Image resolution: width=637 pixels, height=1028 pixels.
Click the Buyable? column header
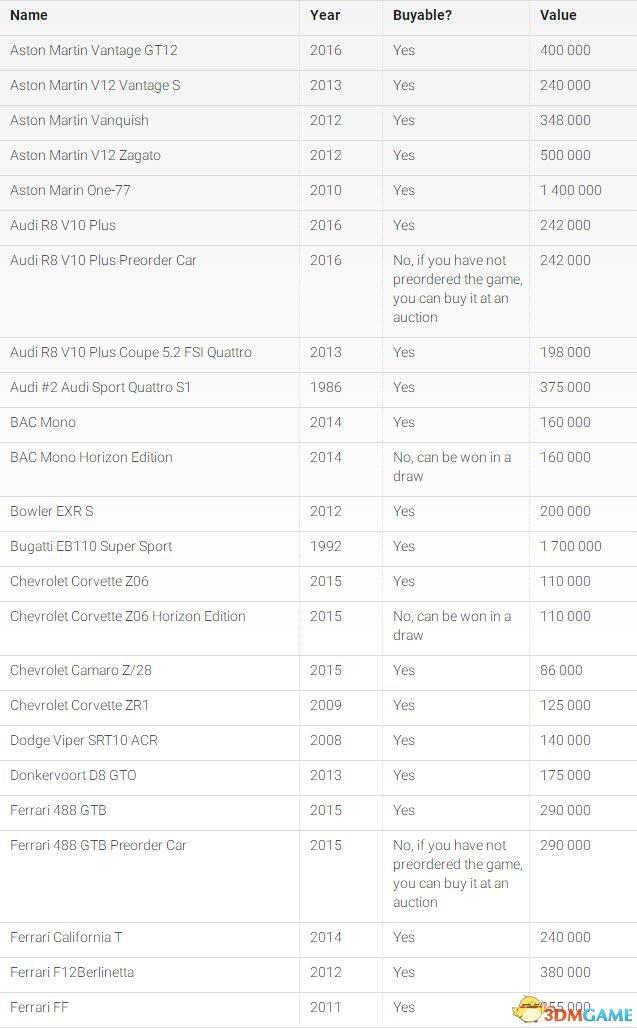pos(422,15)
